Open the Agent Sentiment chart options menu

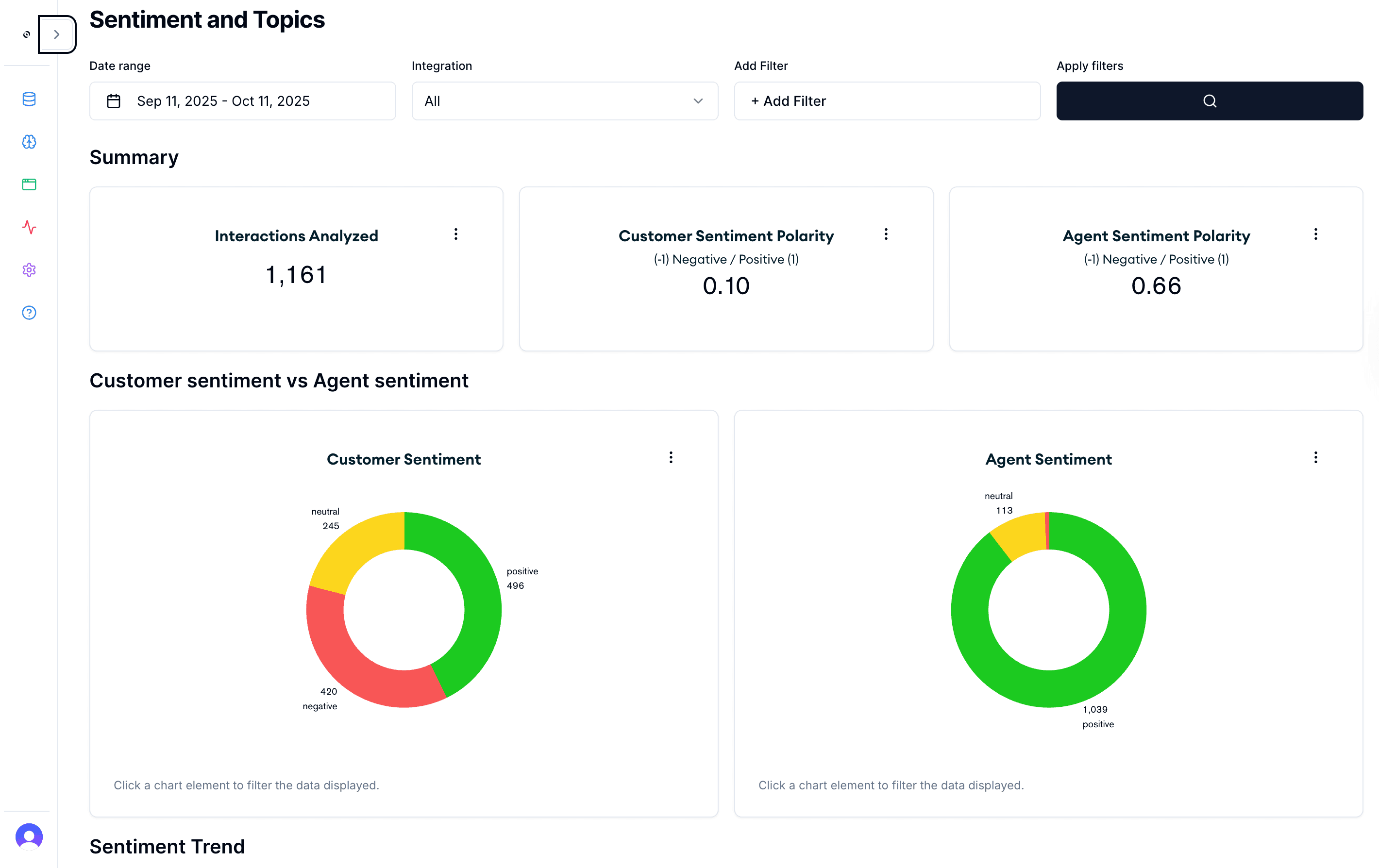[1315, 457]
